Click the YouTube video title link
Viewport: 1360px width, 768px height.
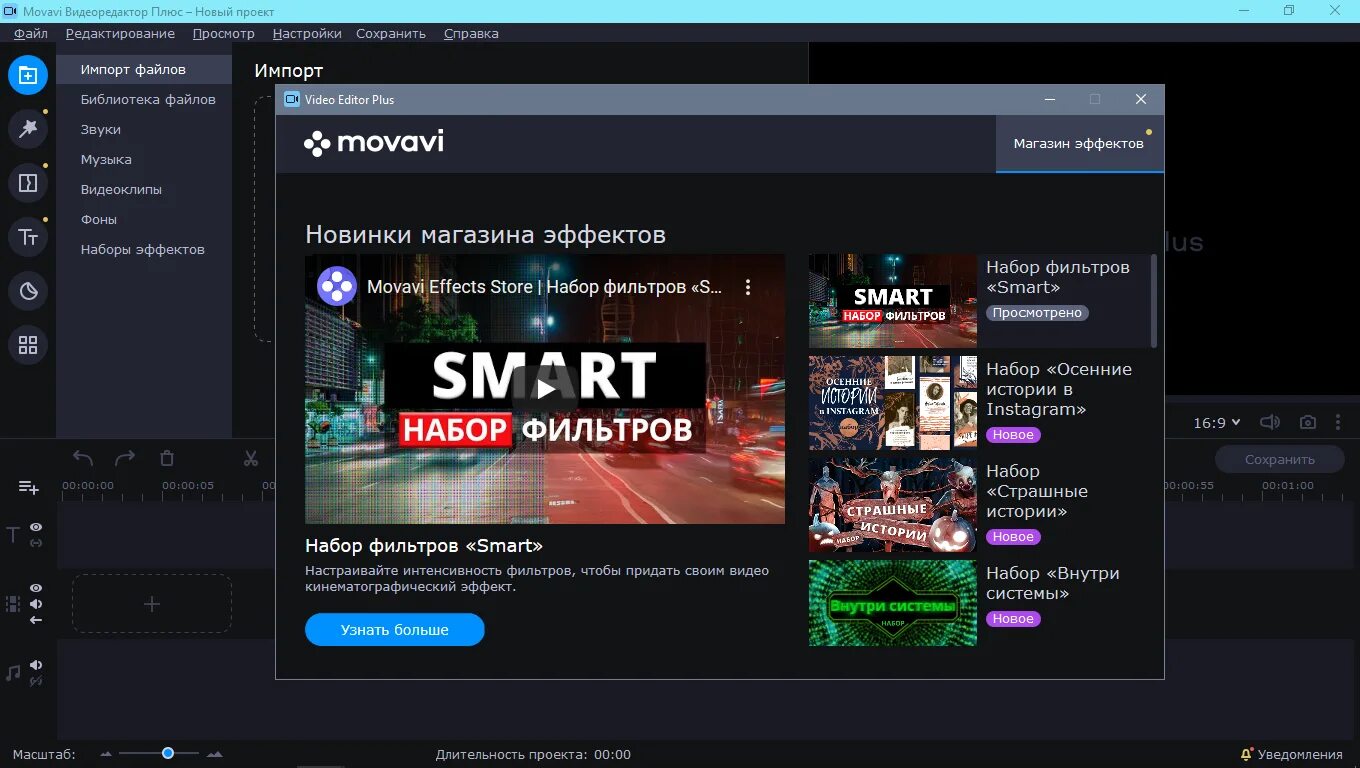[544, 287]
